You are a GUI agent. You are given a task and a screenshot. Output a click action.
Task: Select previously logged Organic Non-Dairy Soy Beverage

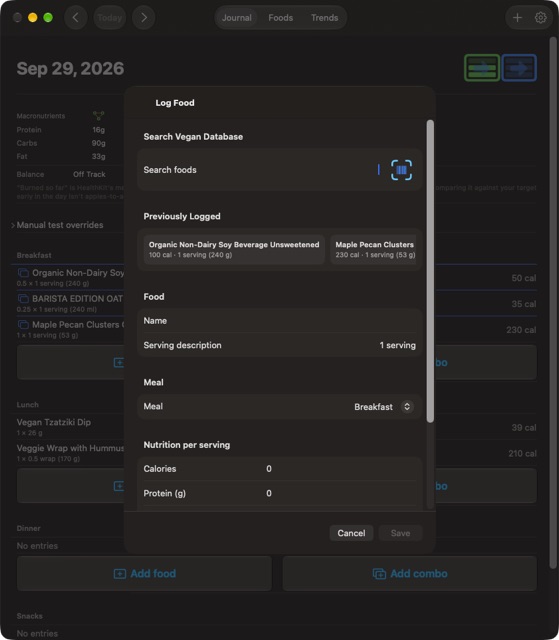234,249
